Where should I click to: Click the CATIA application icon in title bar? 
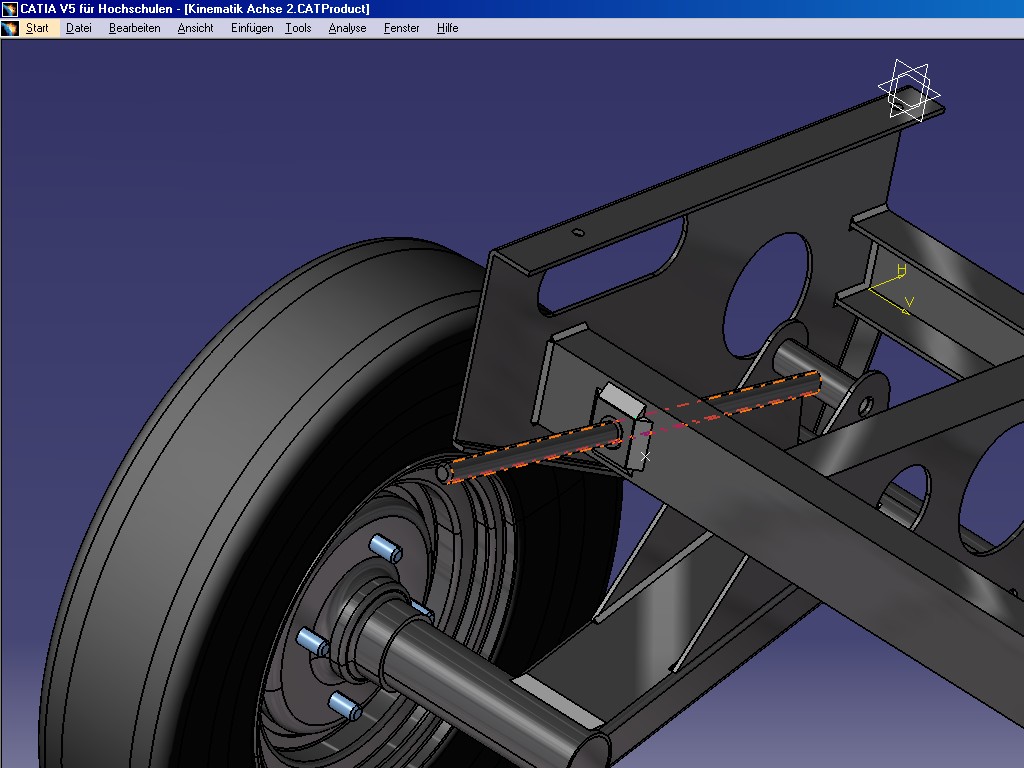[9, 9]
